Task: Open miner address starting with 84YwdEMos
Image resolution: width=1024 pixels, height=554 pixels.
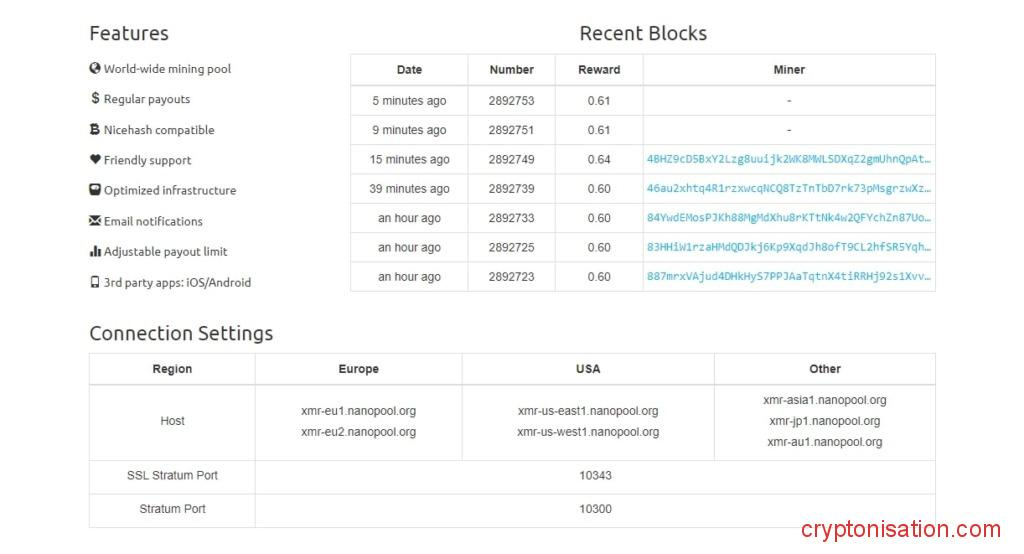Action: coord(788,218)
